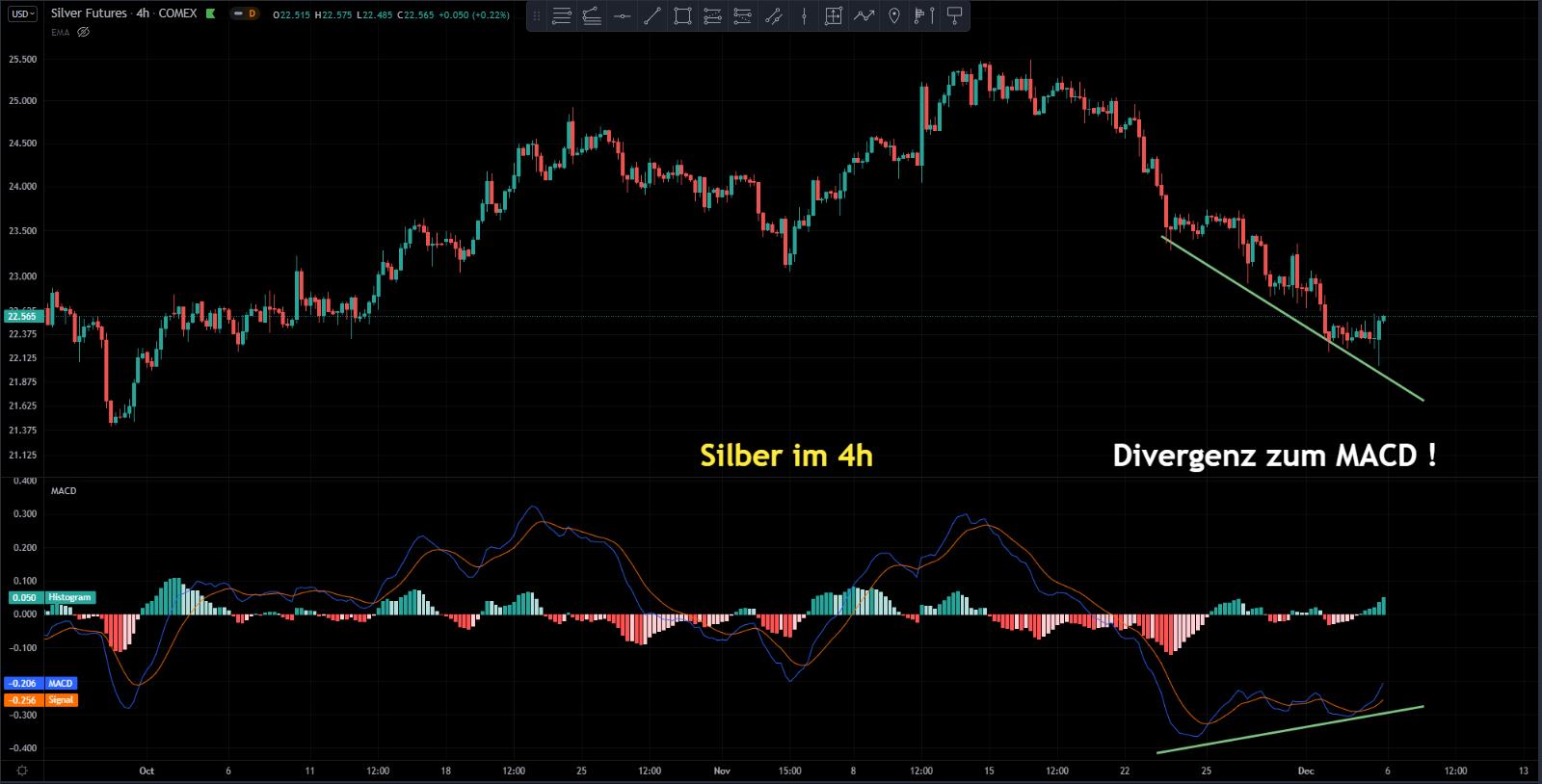Viewport: 1542px width, 784px height.
Task: Select the zigzag arrow path tool
Action: point(864,15)
